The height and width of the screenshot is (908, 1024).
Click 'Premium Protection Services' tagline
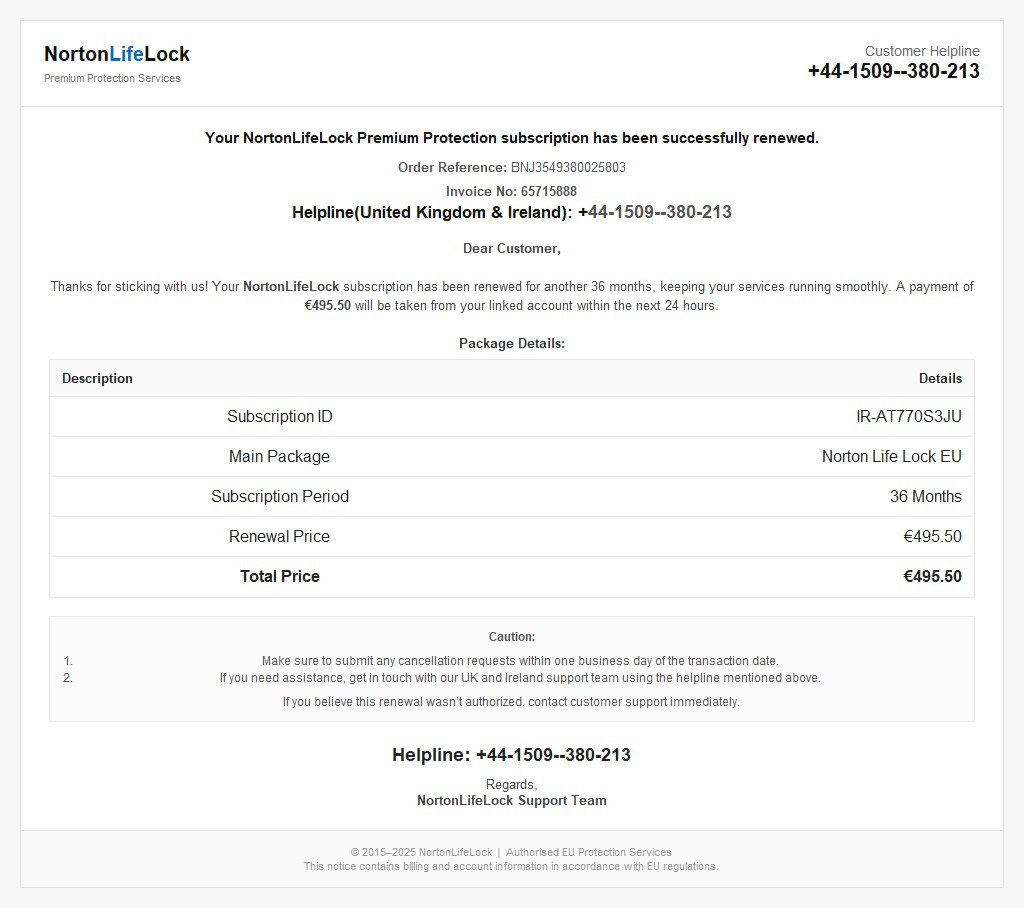coord(112,78)
